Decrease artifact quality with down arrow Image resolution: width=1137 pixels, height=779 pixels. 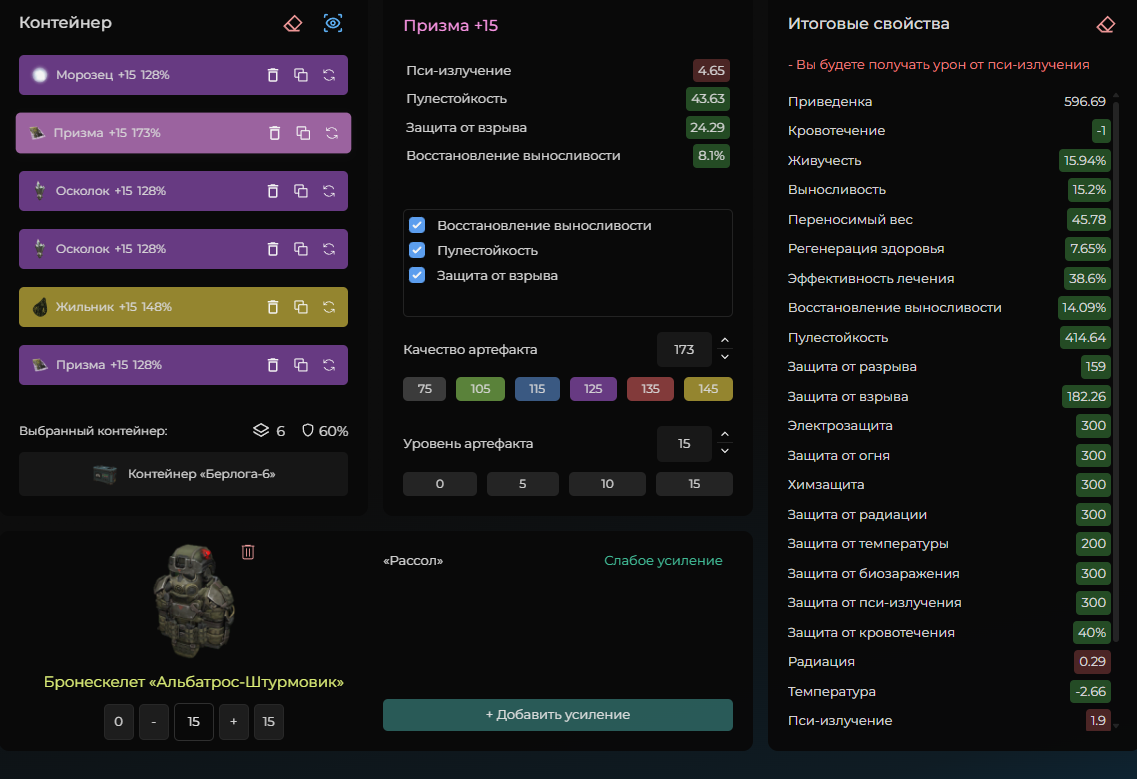pos(724,357)
